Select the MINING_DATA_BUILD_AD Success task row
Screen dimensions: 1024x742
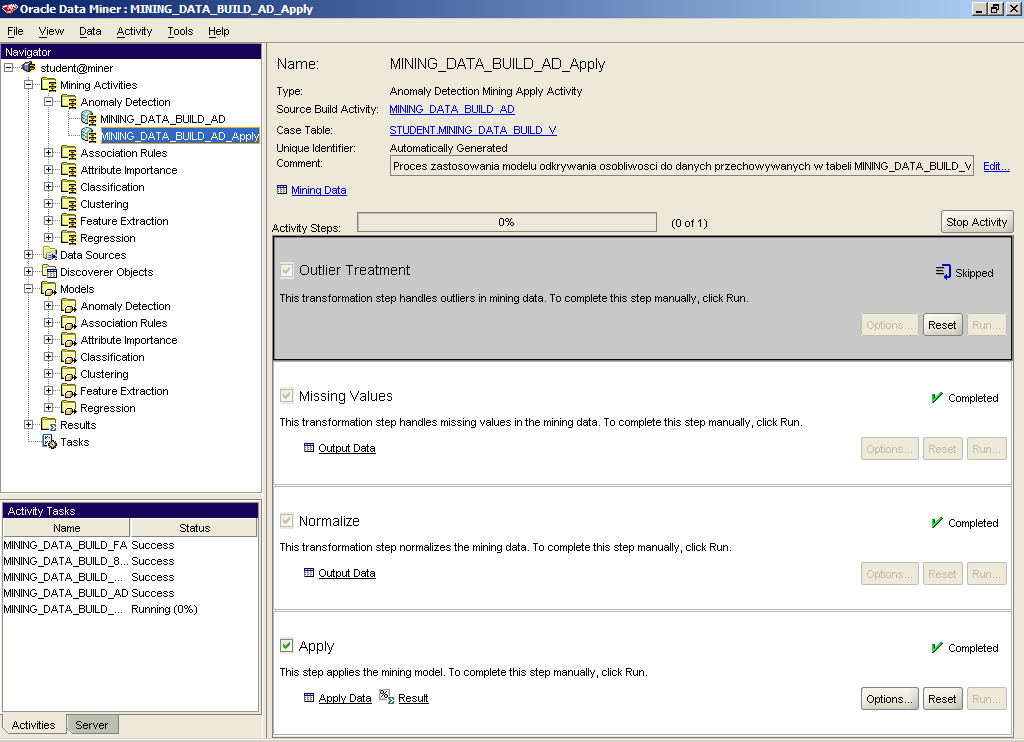pos(131,593)
